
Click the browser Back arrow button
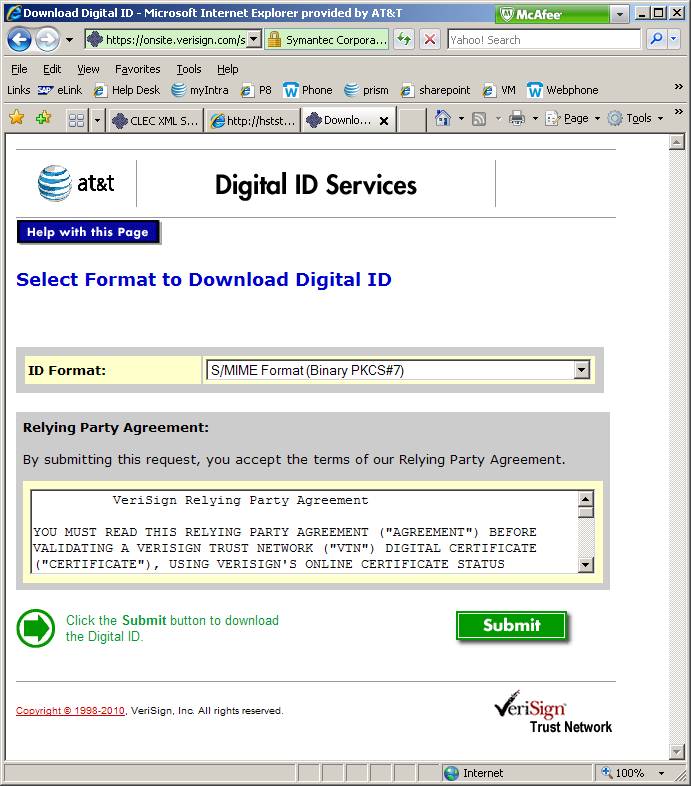click(19, 40)
